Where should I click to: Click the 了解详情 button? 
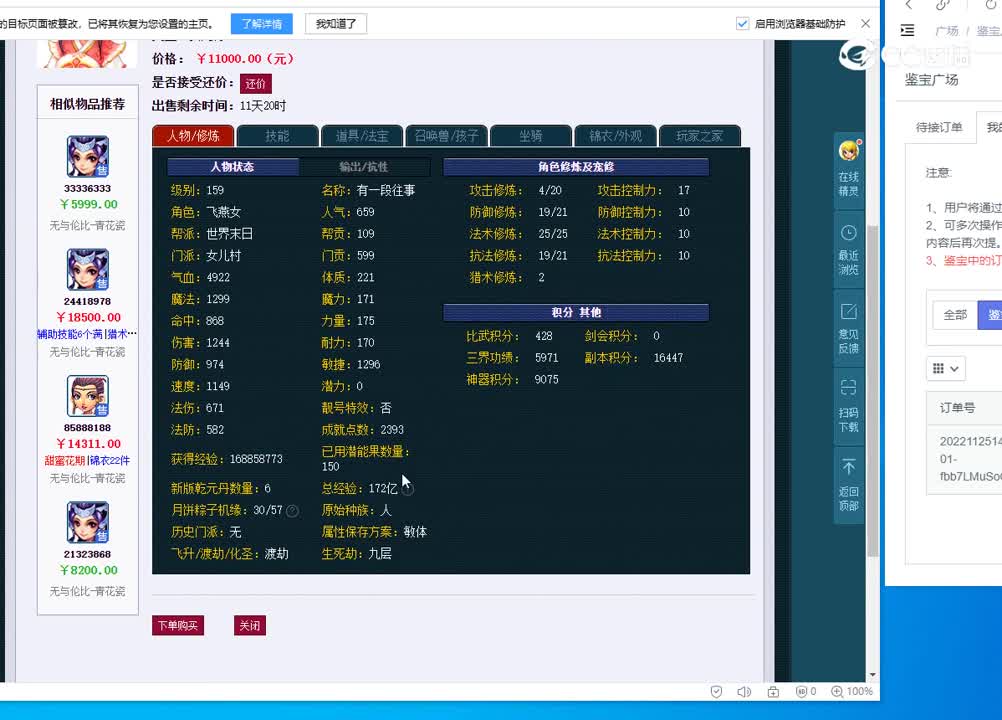[261, 24]
